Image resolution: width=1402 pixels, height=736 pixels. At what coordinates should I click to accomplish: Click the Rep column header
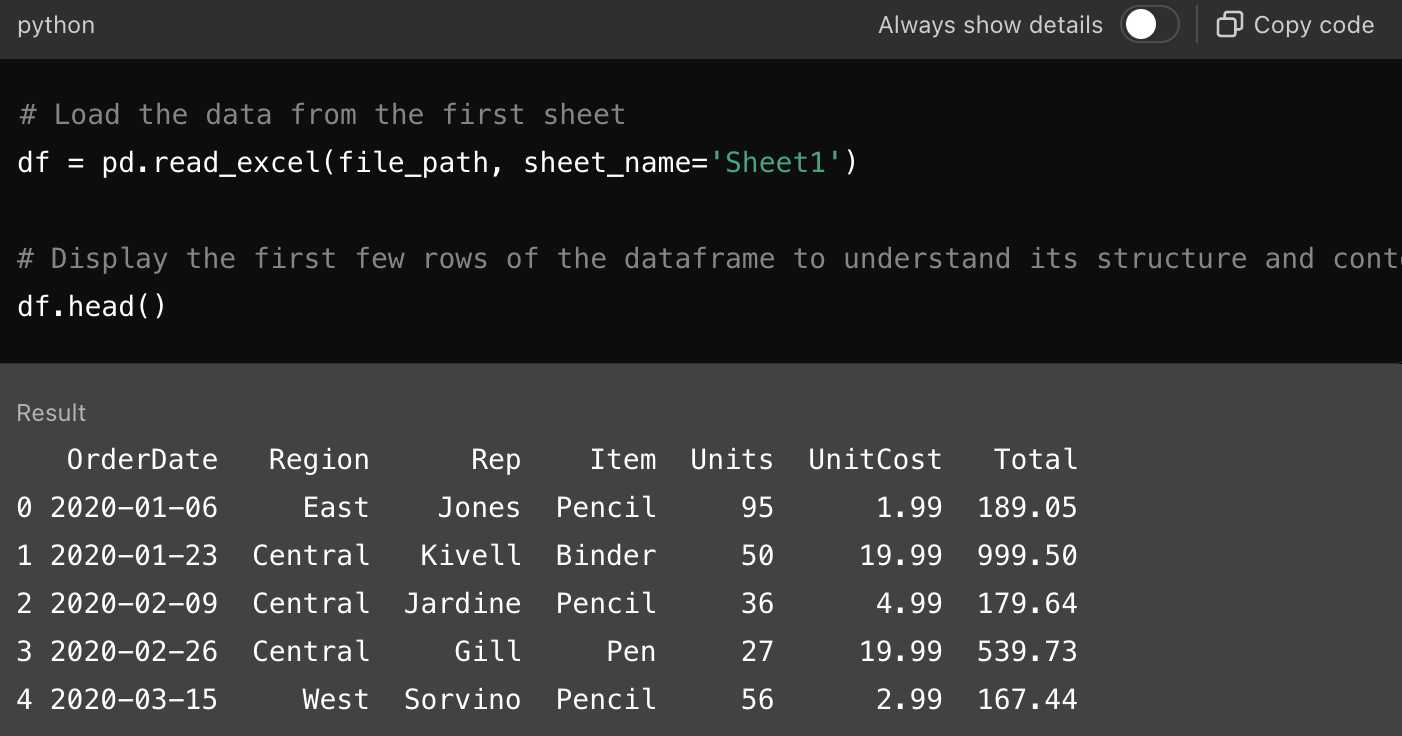pos(496,459)
